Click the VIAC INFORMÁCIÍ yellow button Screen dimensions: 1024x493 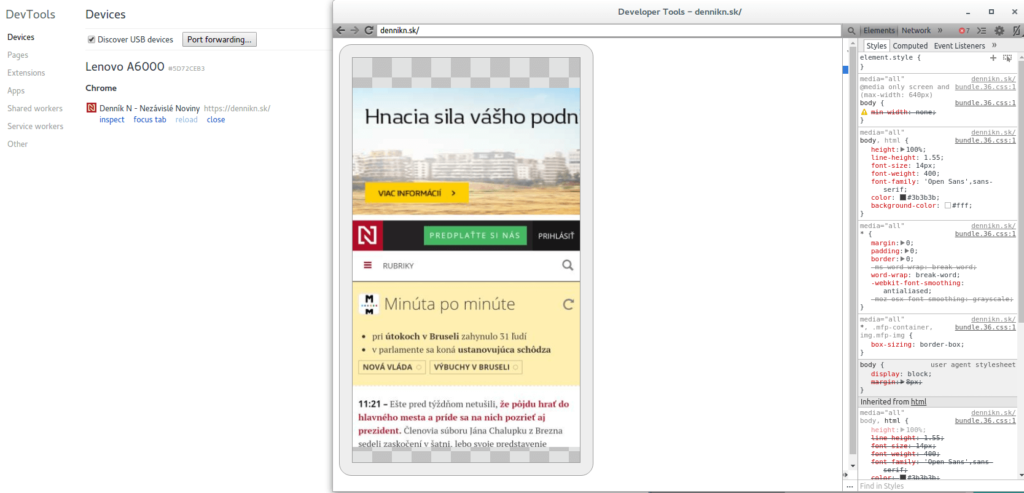(417, 193)
